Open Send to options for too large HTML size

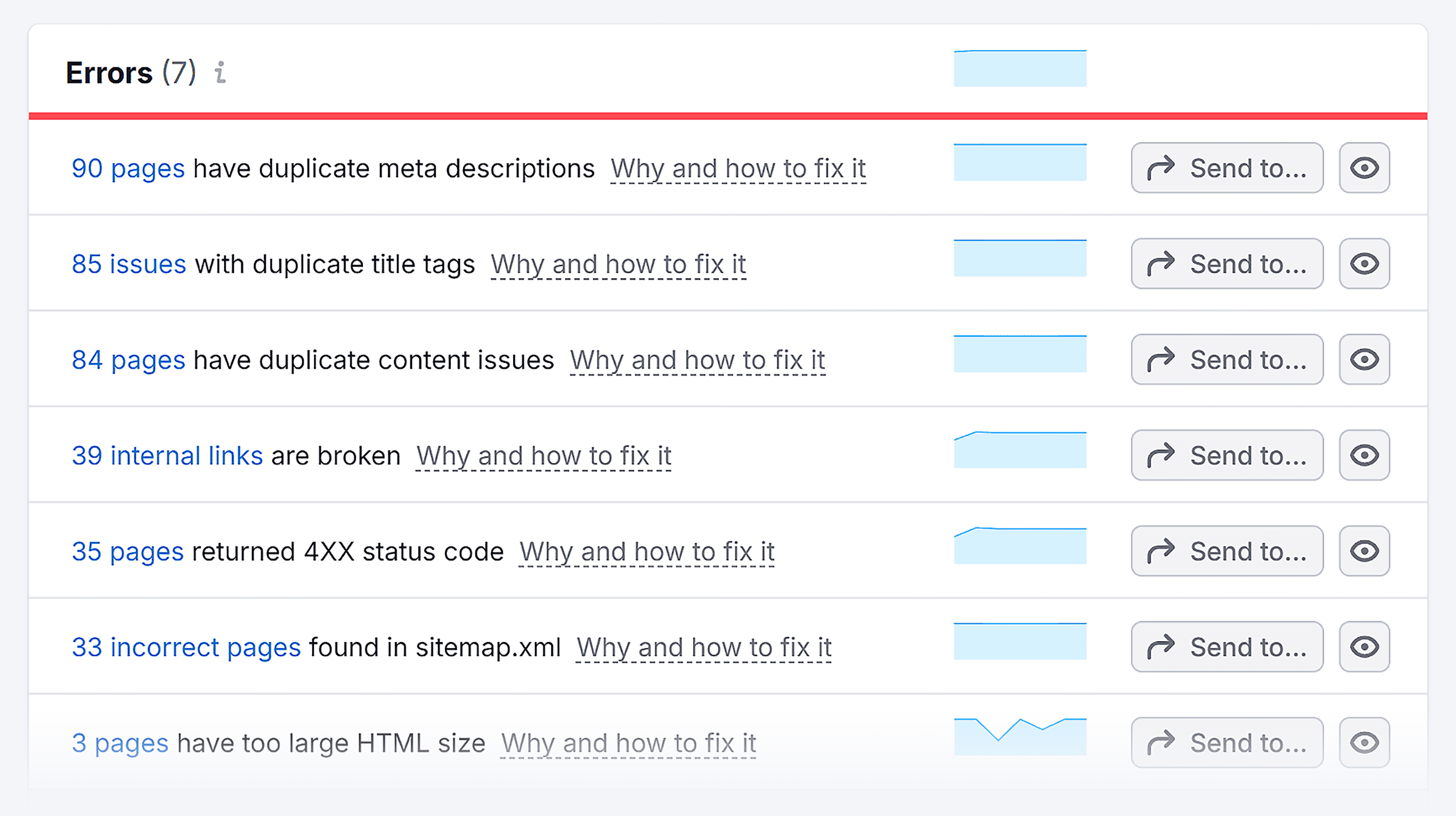(x=1227, y=742)
